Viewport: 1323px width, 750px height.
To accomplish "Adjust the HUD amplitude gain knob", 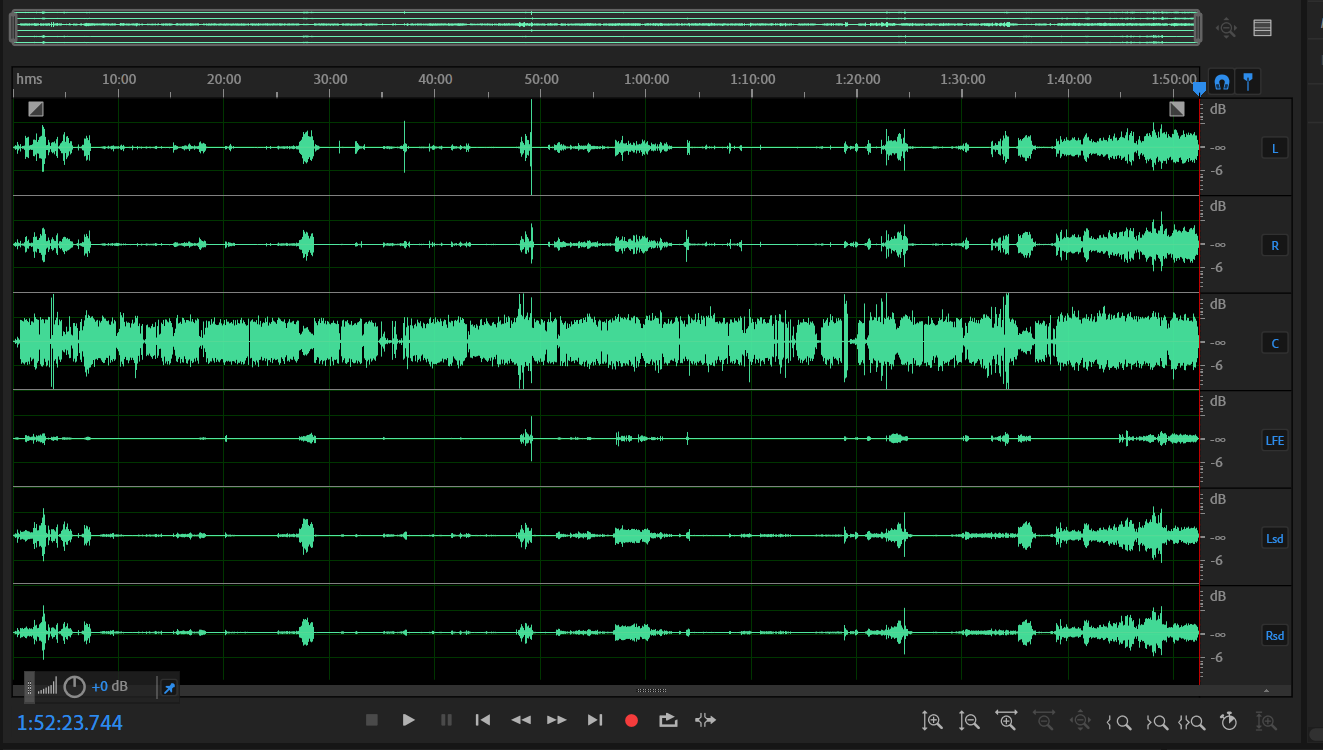I will point(74,687).
